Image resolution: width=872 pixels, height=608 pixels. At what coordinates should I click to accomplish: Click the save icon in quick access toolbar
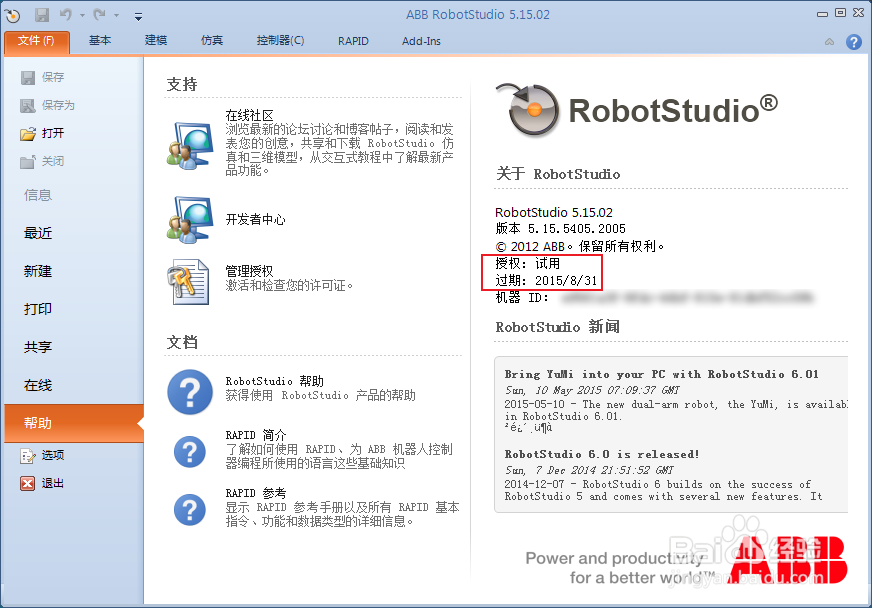click(x=42, y=15)
